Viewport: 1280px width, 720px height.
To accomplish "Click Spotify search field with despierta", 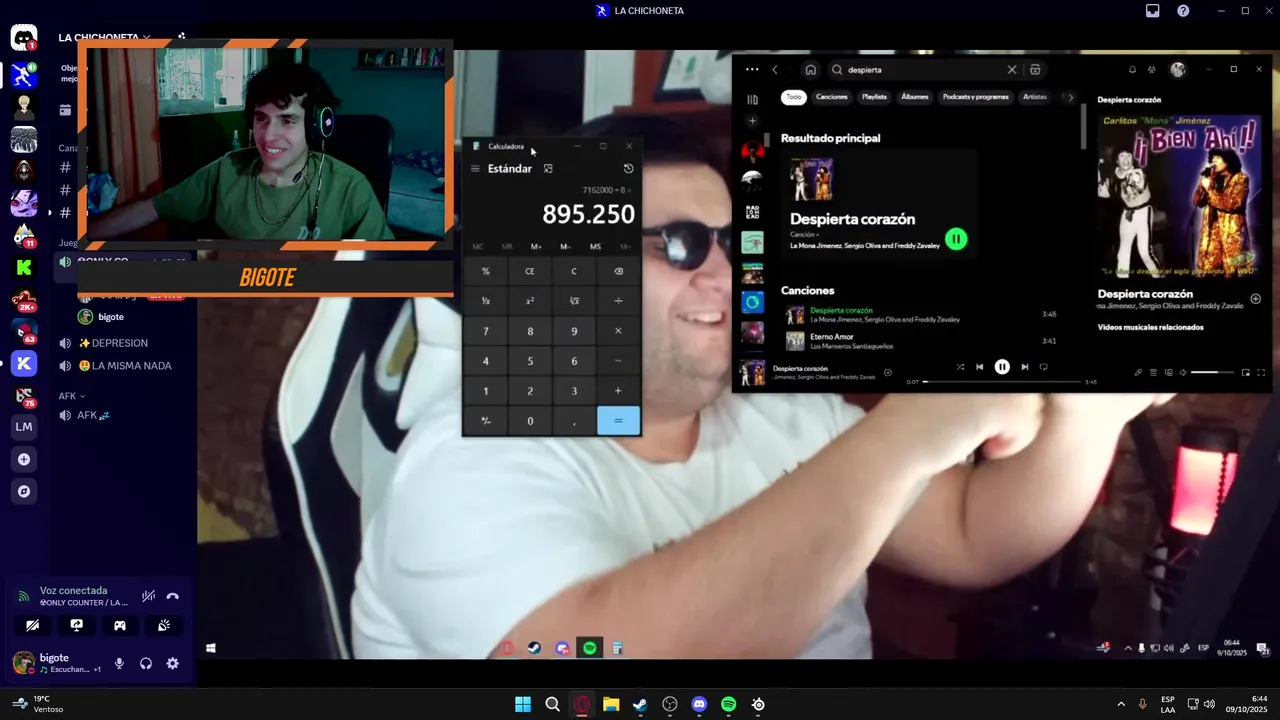I will 925,70.
